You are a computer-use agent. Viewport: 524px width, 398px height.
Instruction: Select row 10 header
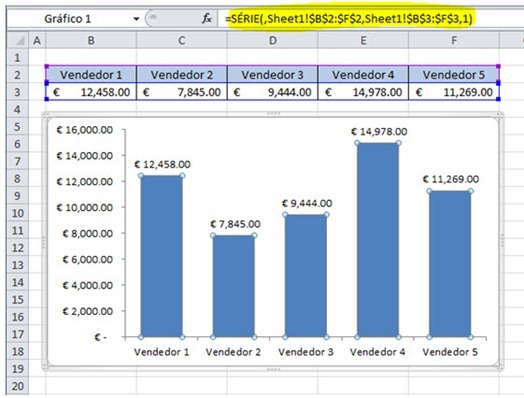click(x=18, y=213)
